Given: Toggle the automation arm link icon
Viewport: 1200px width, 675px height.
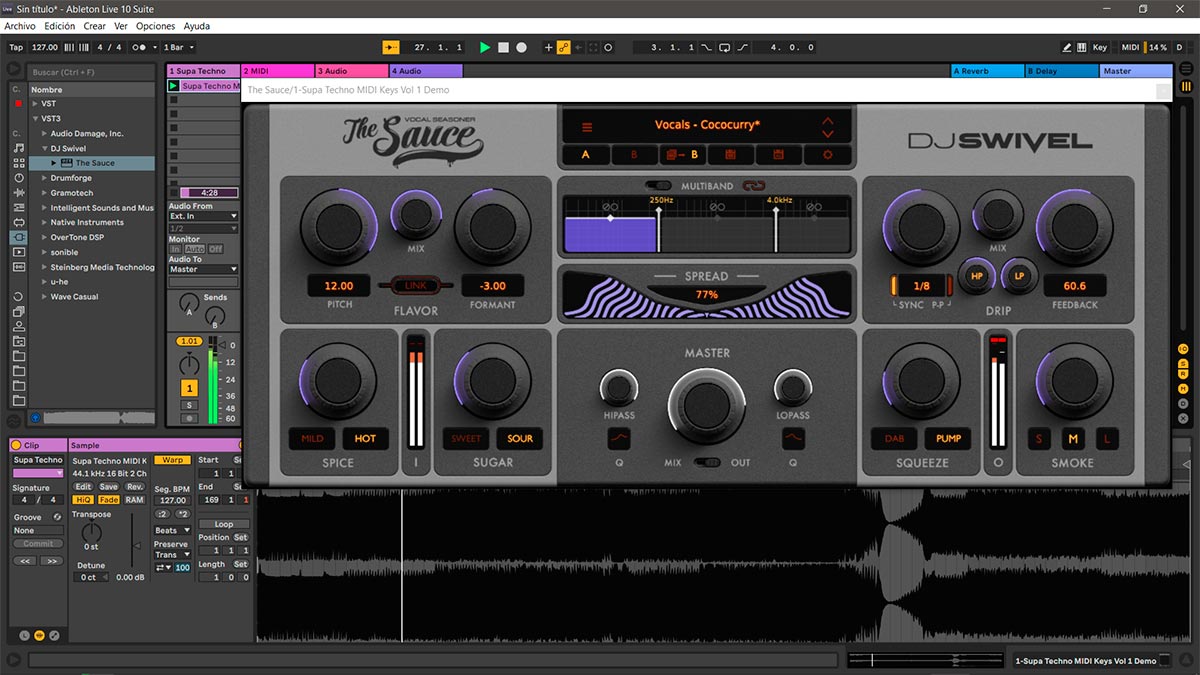Looking at the screenshot, I should pyautogui.click(x=564, y=47).
